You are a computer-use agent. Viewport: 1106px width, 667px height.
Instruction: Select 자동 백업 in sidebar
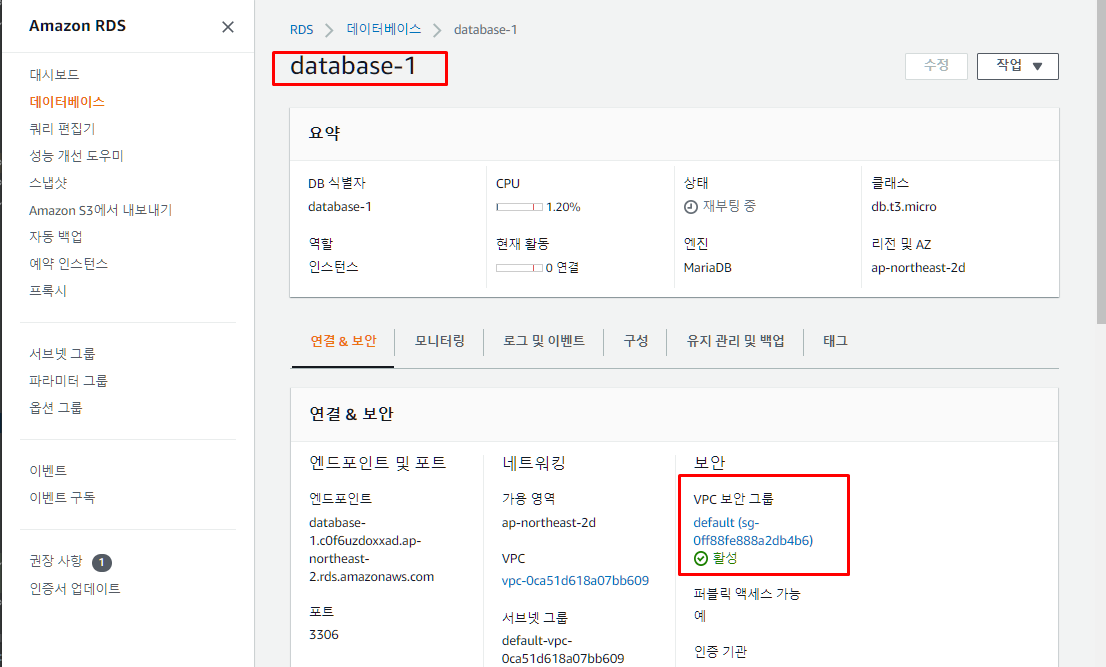point(56,236)
